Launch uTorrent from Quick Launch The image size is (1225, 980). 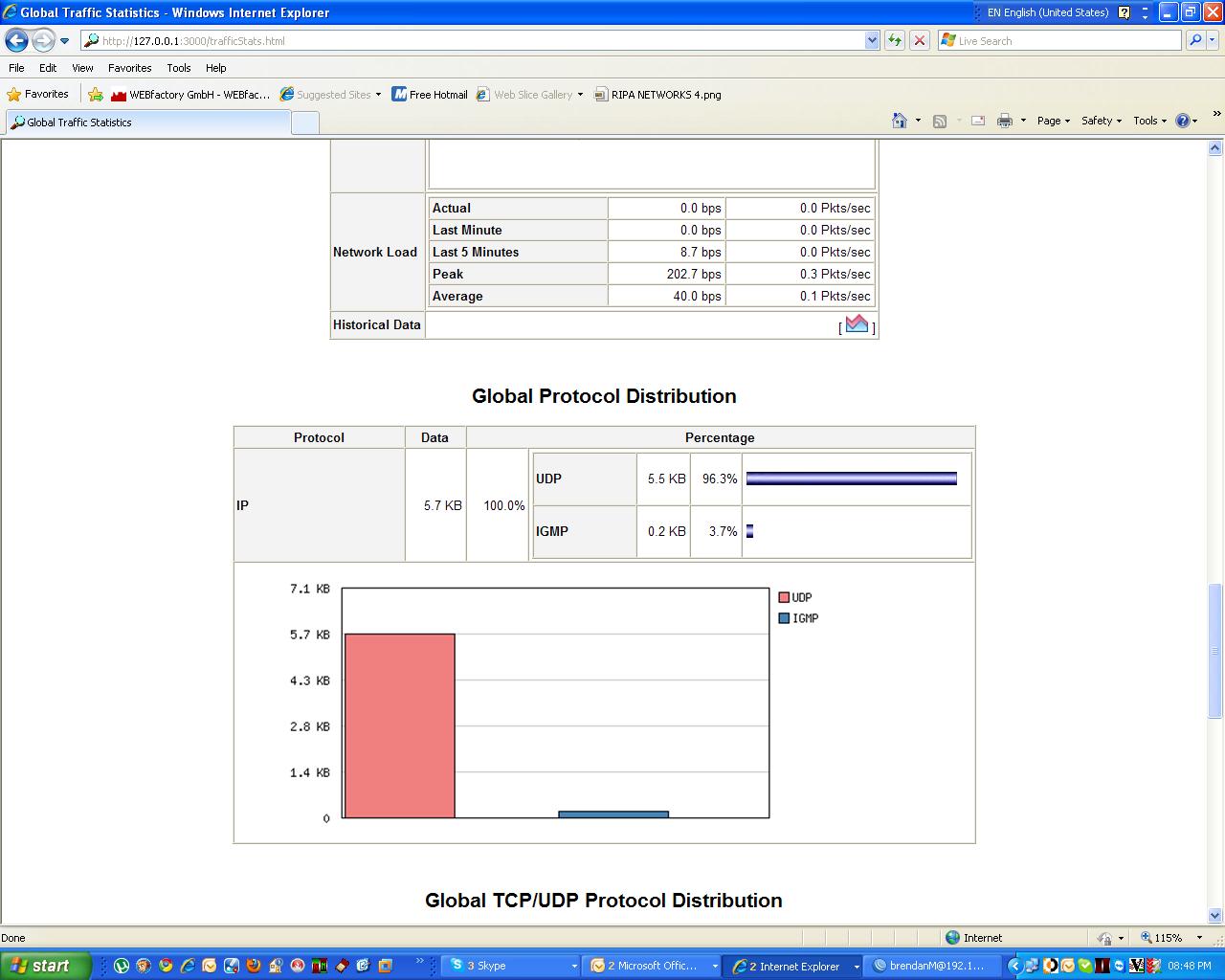point(122,966)
